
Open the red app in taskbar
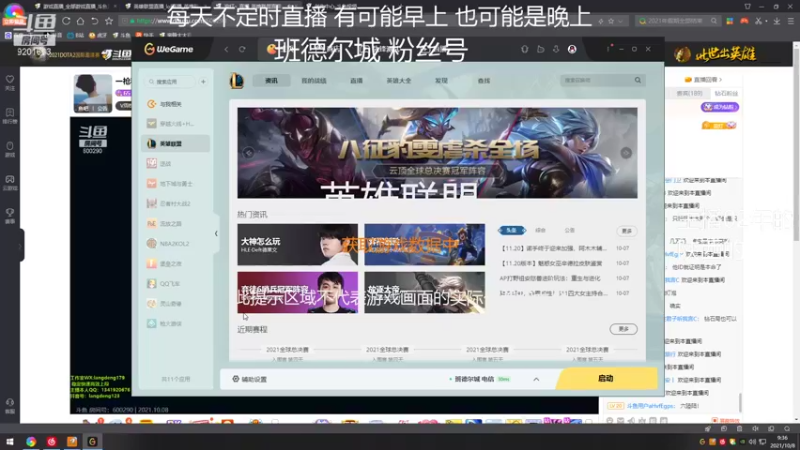click(52, 441)
